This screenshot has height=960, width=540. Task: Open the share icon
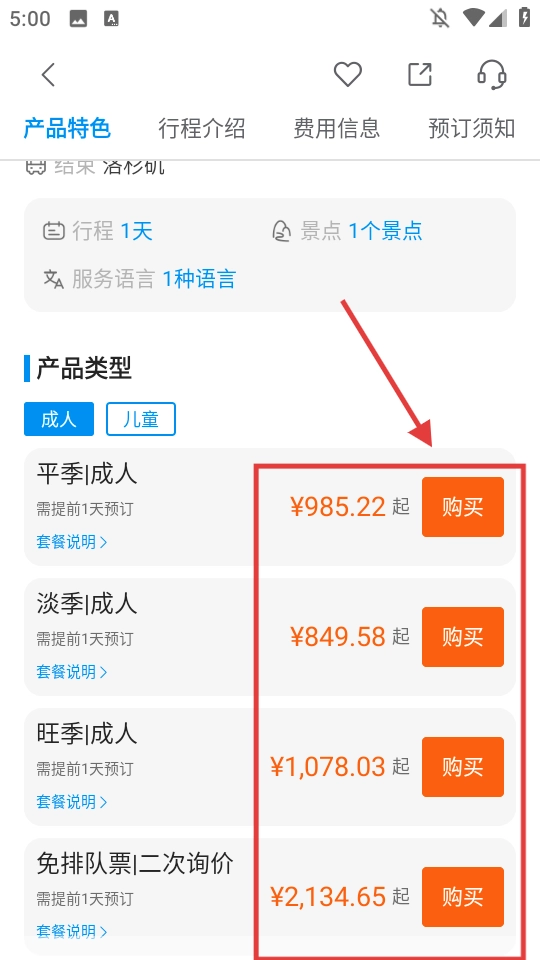[x=420, y=75]
